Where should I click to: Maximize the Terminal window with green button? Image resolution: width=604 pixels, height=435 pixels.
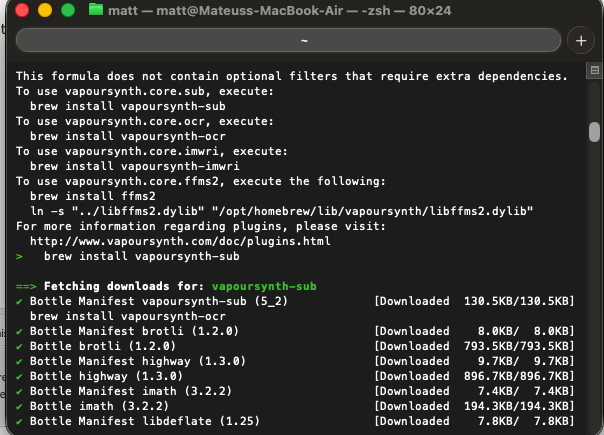[68, 11]
